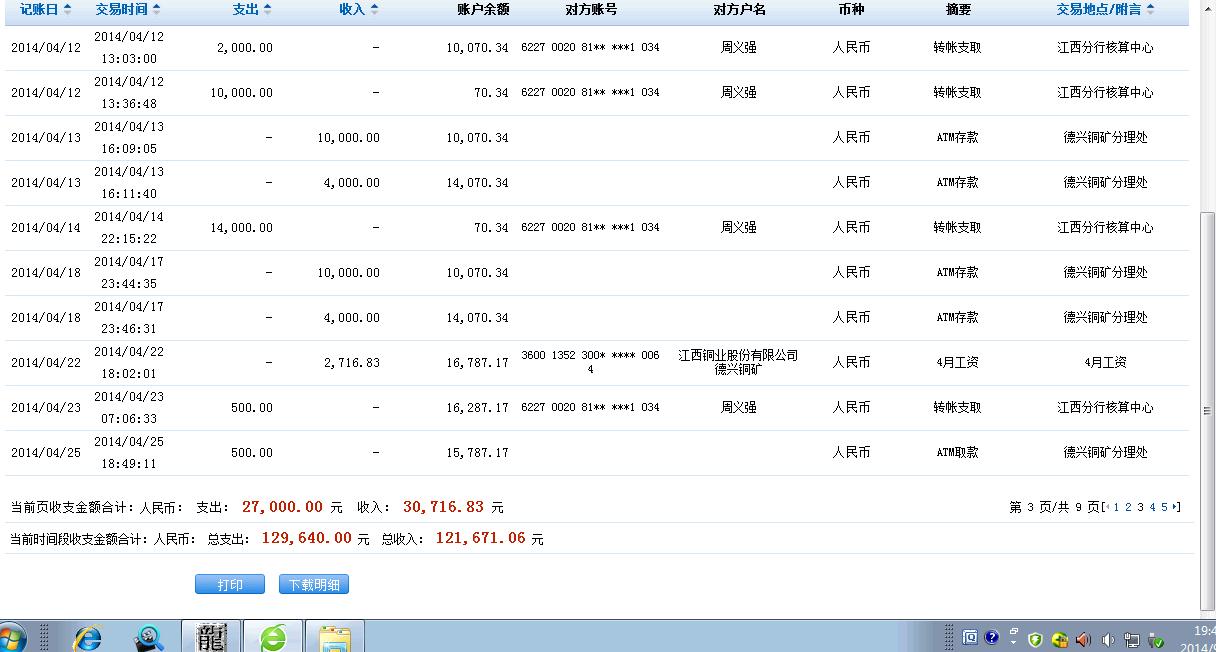Select the 第 3 页/共 9 页 page indicator
Screen dimensions: 1216x652
coord(1055,507)
